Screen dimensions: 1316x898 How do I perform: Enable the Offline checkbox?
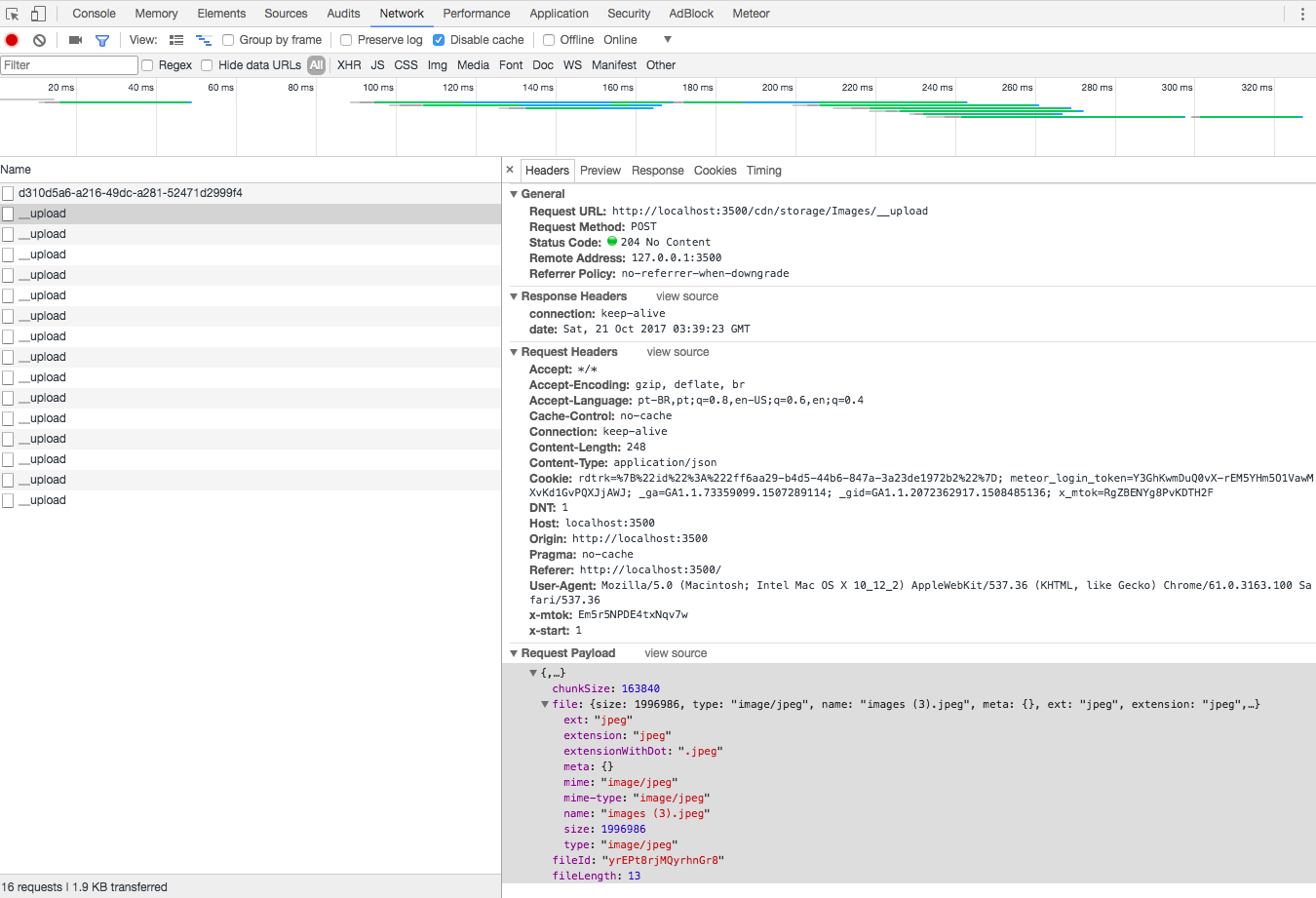[x=549, y=39]
